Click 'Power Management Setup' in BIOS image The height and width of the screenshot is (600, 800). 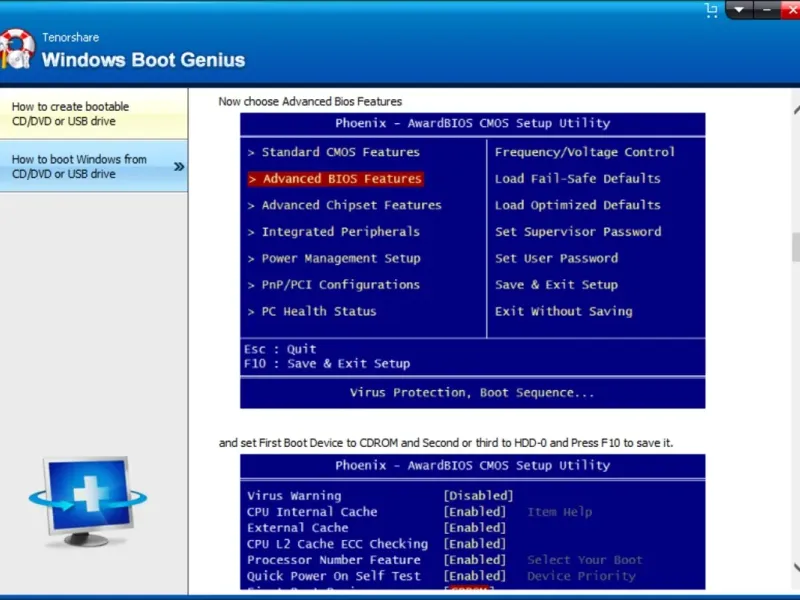[x=341, y=259]
